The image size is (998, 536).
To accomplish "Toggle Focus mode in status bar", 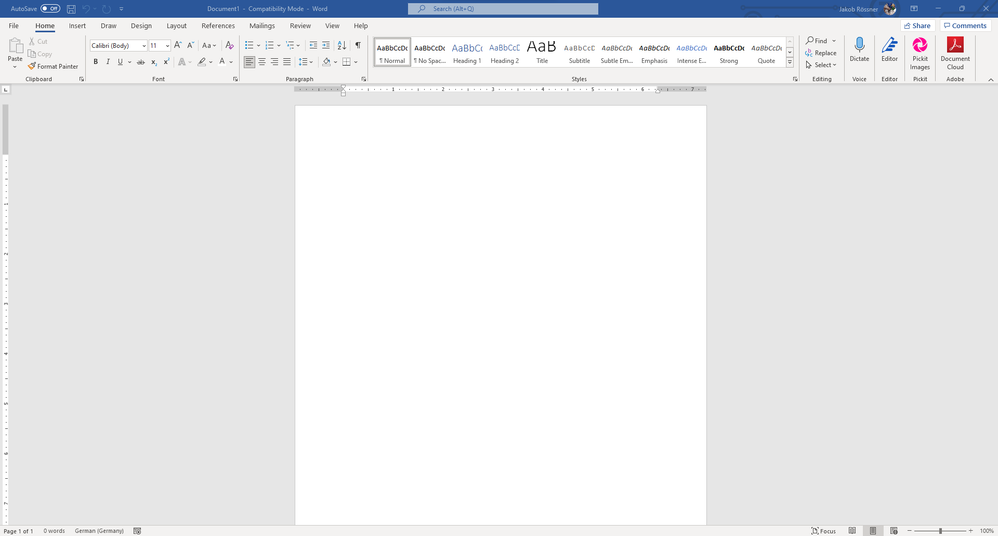I will (823, 531).
